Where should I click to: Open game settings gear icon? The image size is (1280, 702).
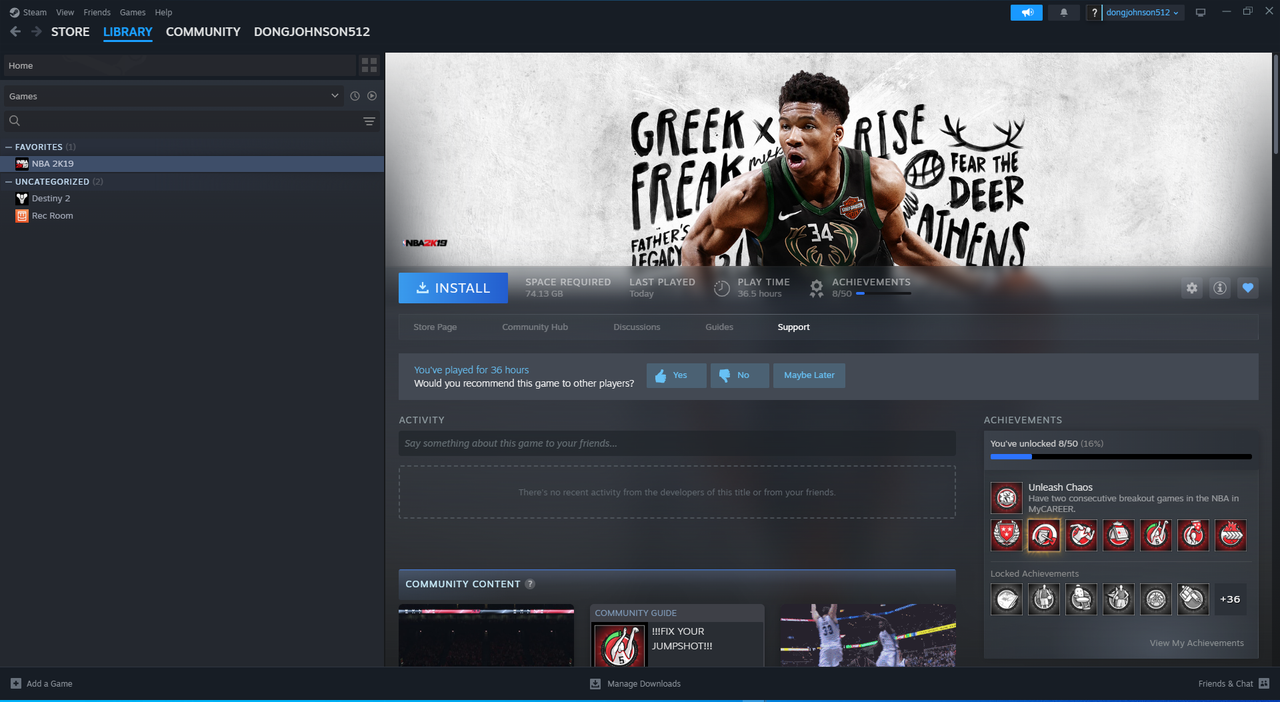tap(1191, 288)
